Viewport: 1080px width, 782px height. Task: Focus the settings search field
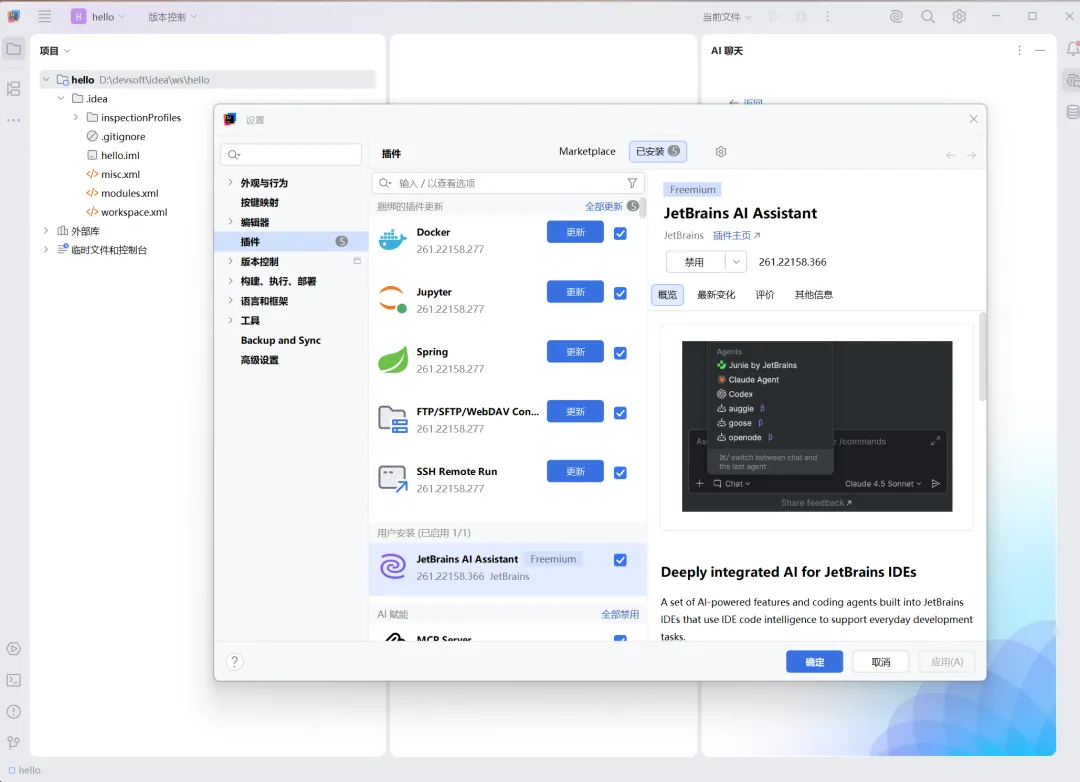291,154
